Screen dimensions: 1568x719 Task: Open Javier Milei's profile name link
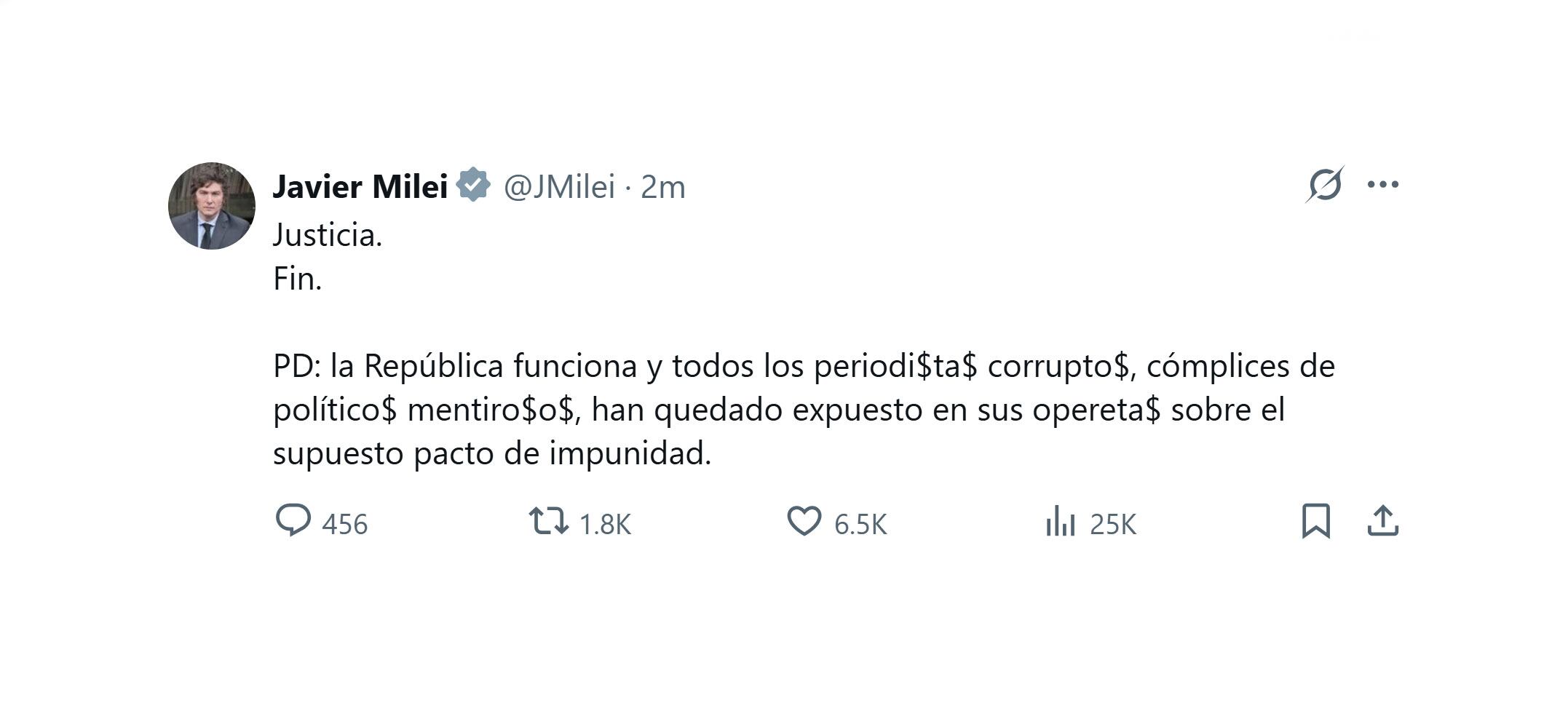[358, 186]
